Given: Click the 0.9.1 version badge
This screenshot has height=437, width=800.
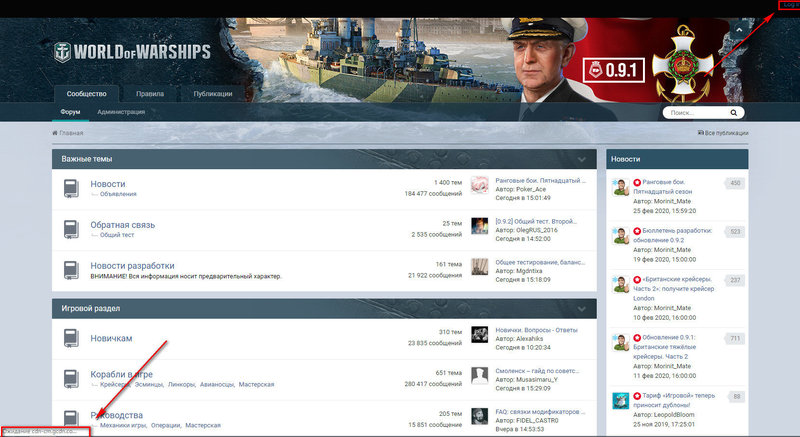Looking at the screenshot, I should click(x=614, y=70).
